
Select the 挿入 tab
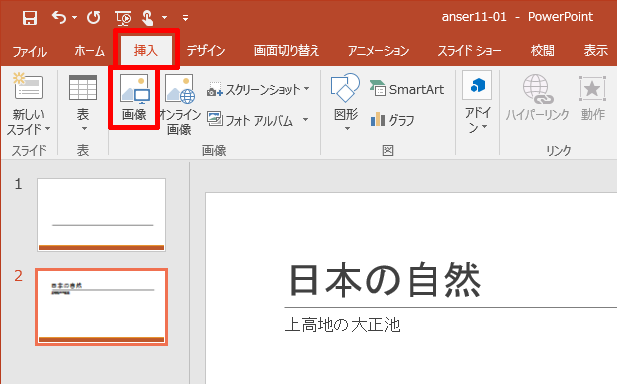pos(146,50)
